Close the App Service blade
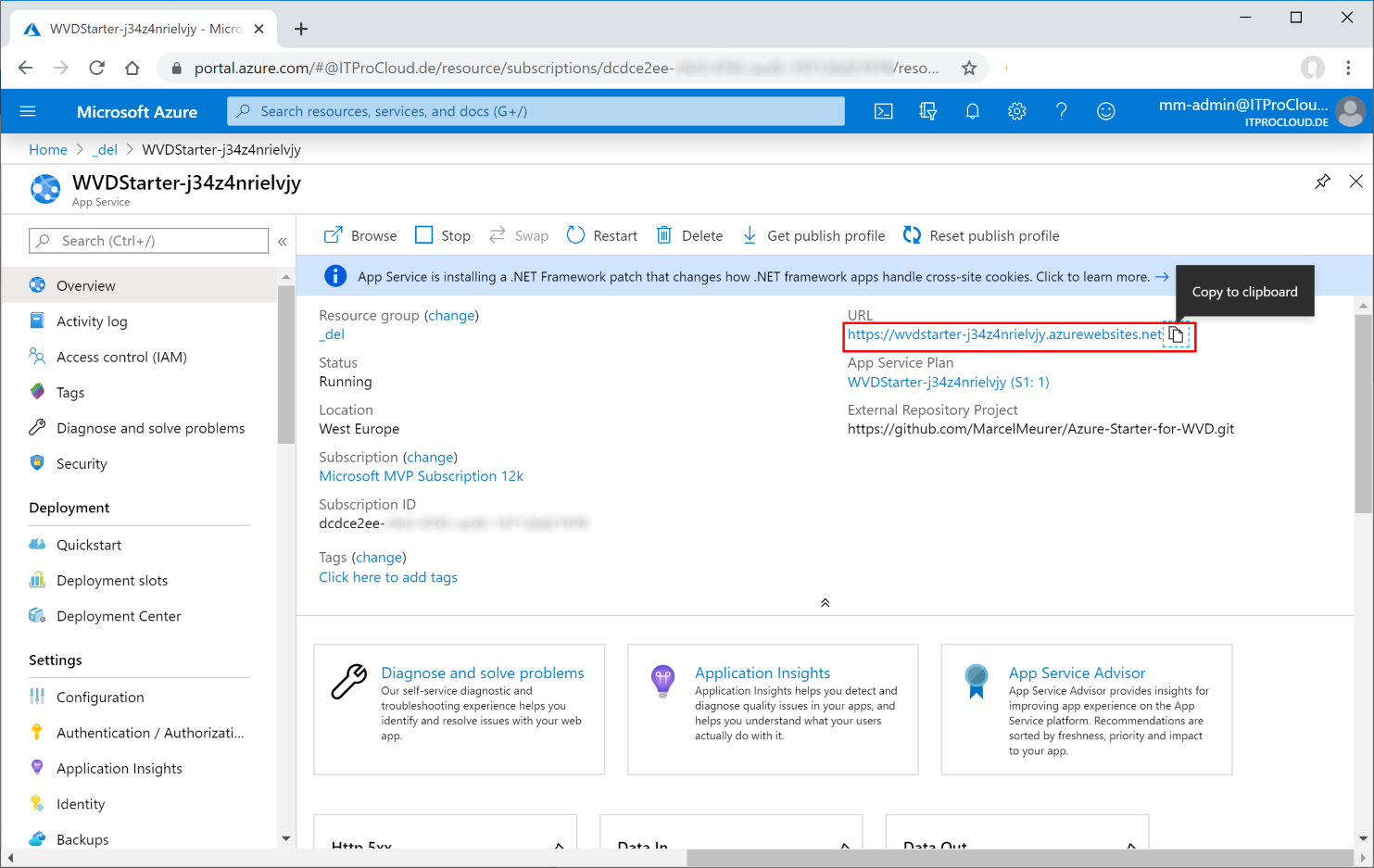This screenshot has width=1374, height=868. click(x=1355, y=182)
